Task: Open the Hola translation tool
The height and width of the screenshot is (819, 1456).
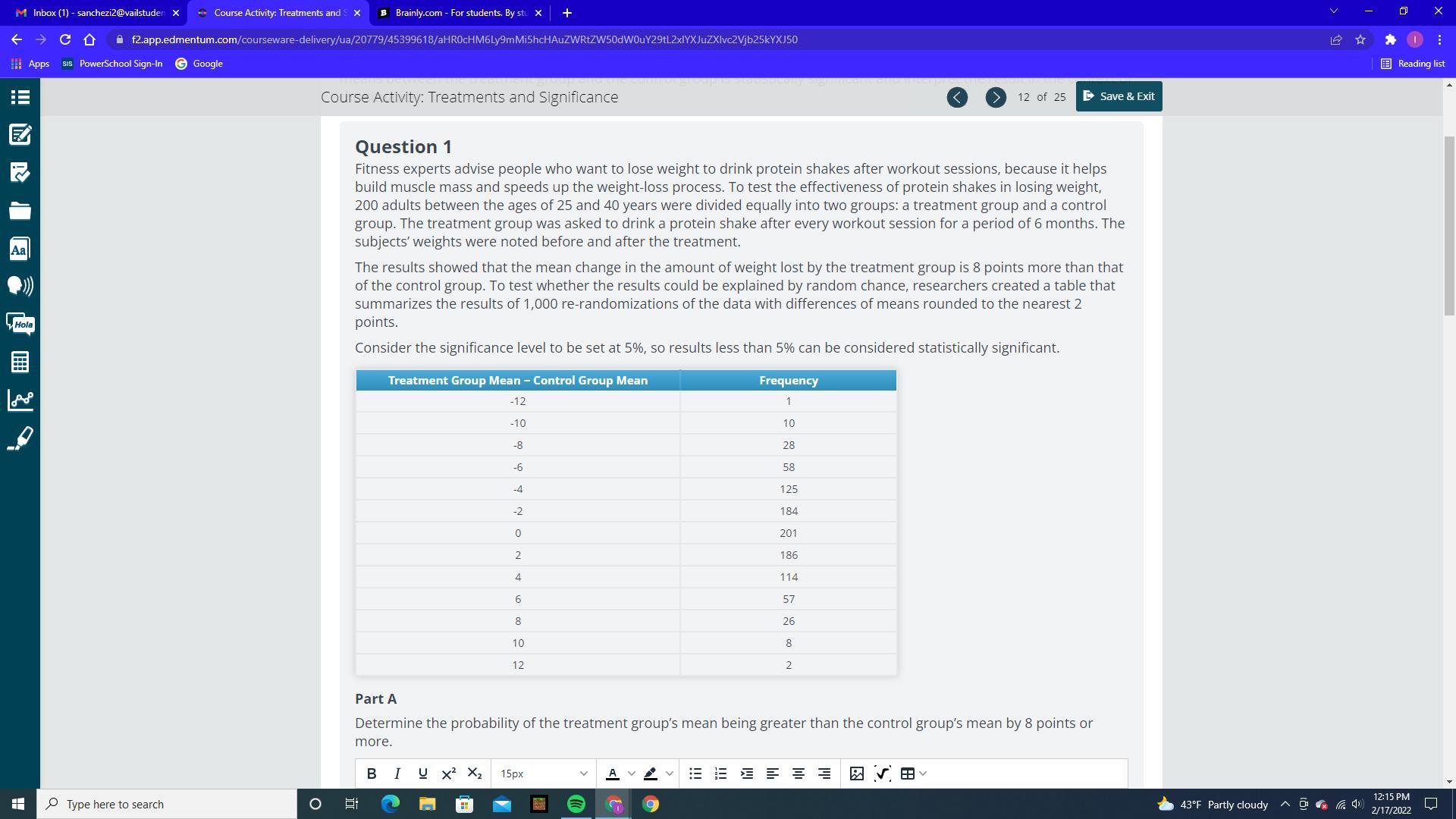Action: 20,324
